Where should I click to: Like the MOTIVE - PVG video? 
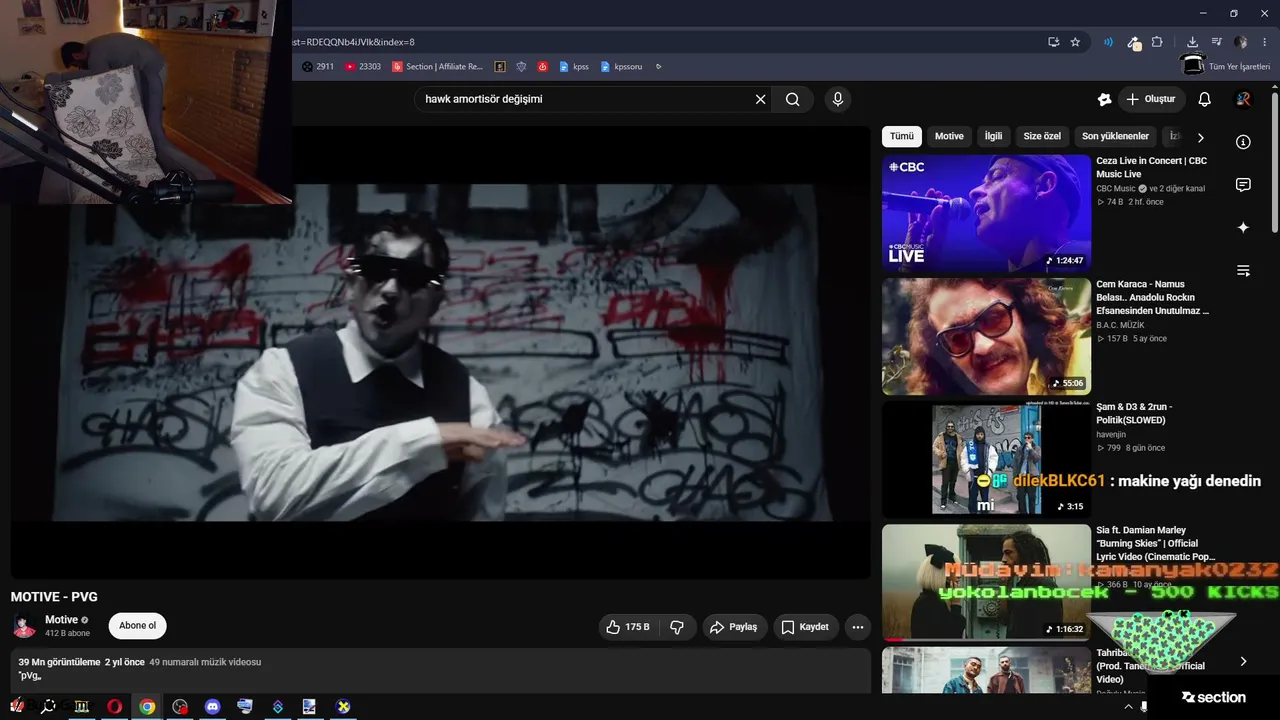(628, 627)
